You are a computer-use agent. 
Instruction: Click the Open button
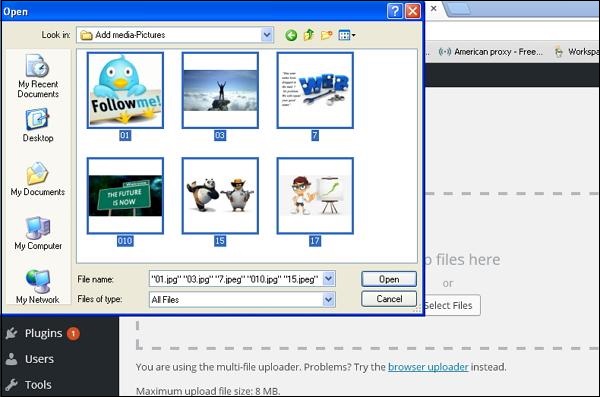[389, 279]
